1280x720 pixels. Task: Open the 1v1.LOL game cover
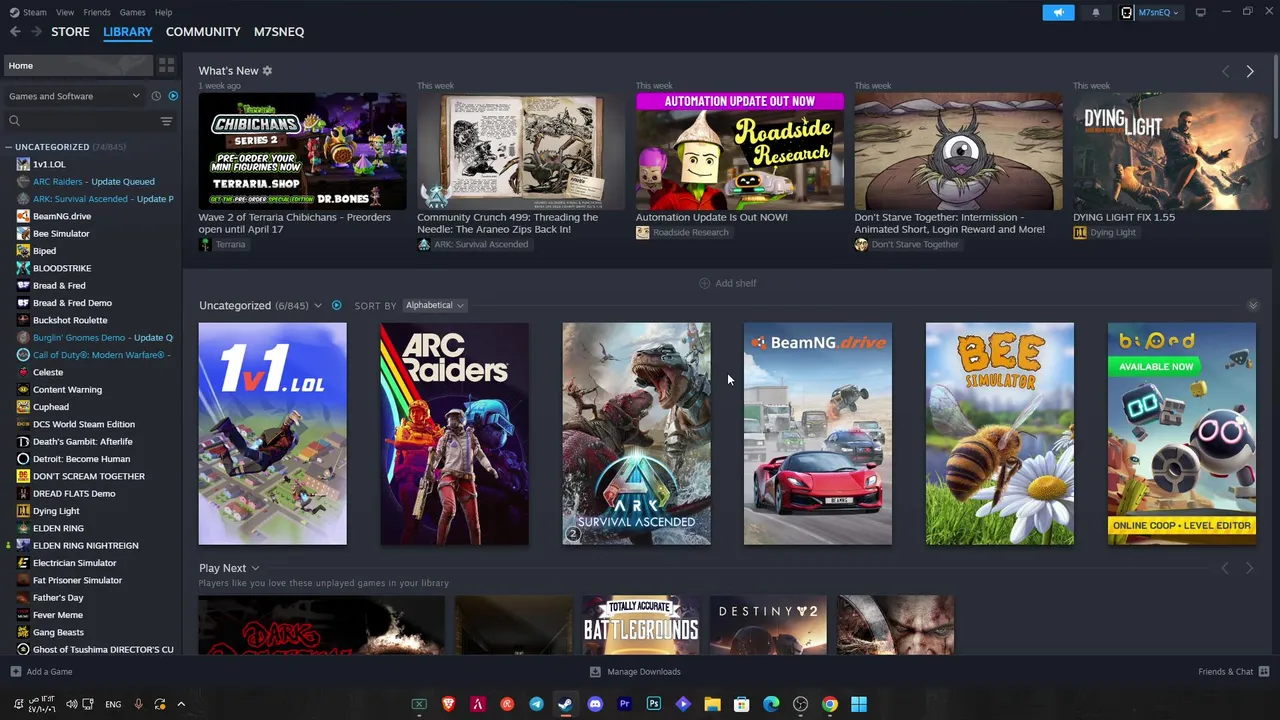coord(272,433)
